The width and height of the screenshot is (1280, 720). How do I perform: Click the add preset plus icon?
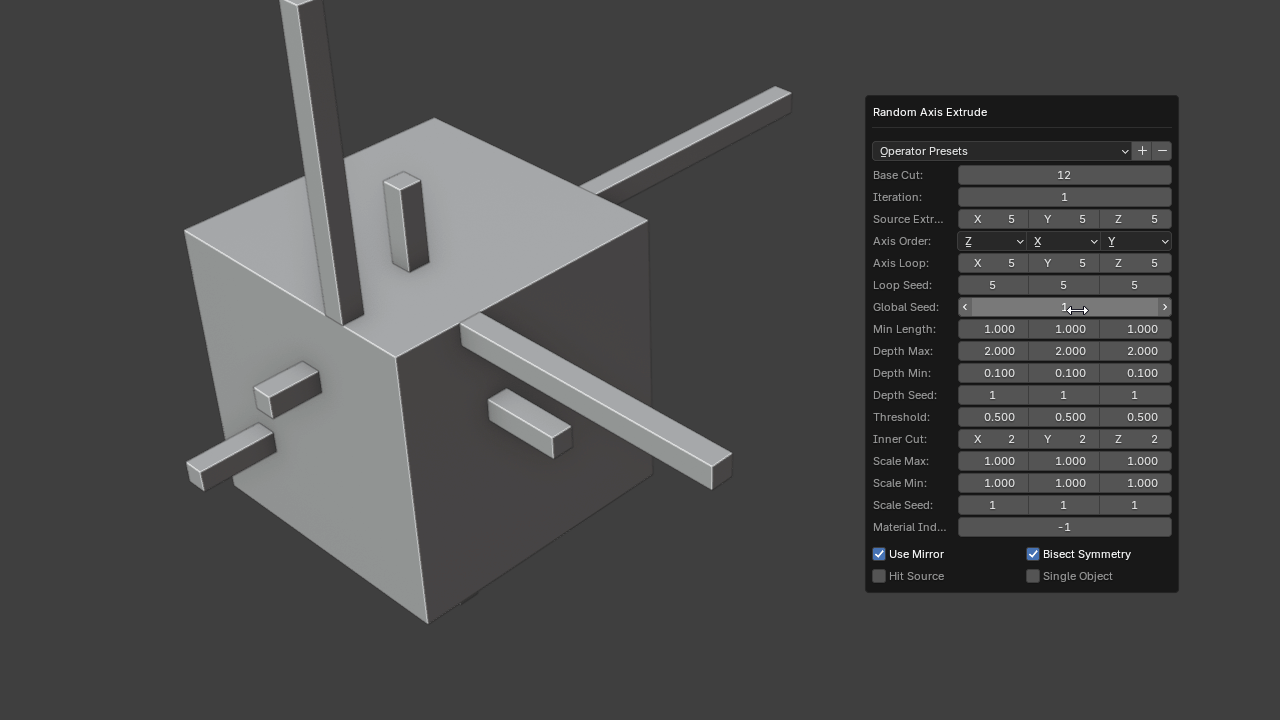1142,151
